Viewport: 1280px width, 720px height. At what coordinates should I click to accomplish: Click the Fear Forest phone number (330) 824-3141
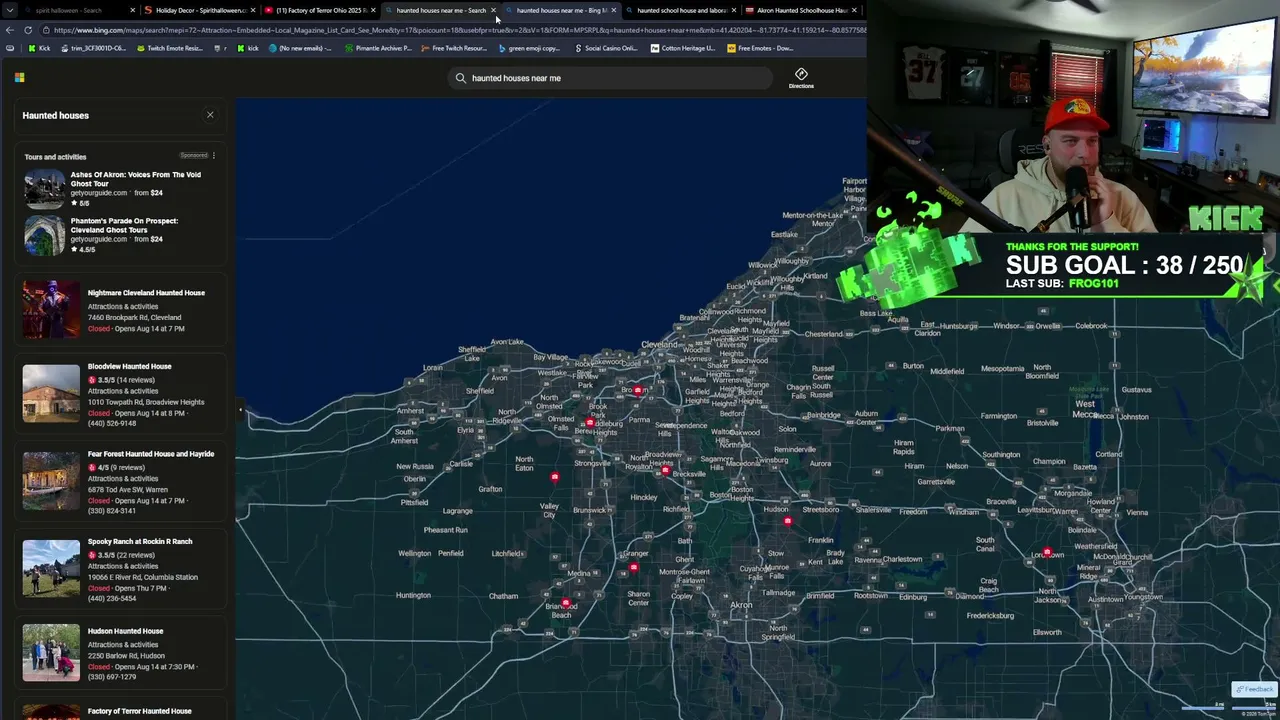tap(112, 511)
